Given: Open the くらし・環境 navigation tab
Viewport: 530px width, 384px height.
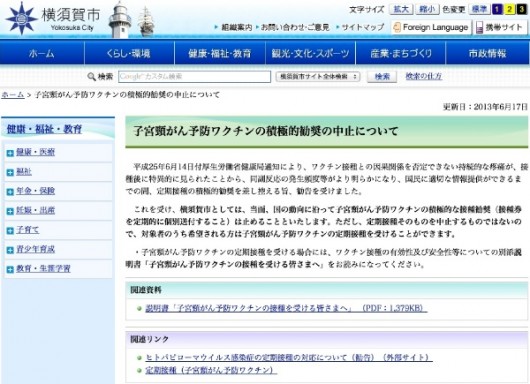Looking at the screenshot, I should (x=129, y=53).
